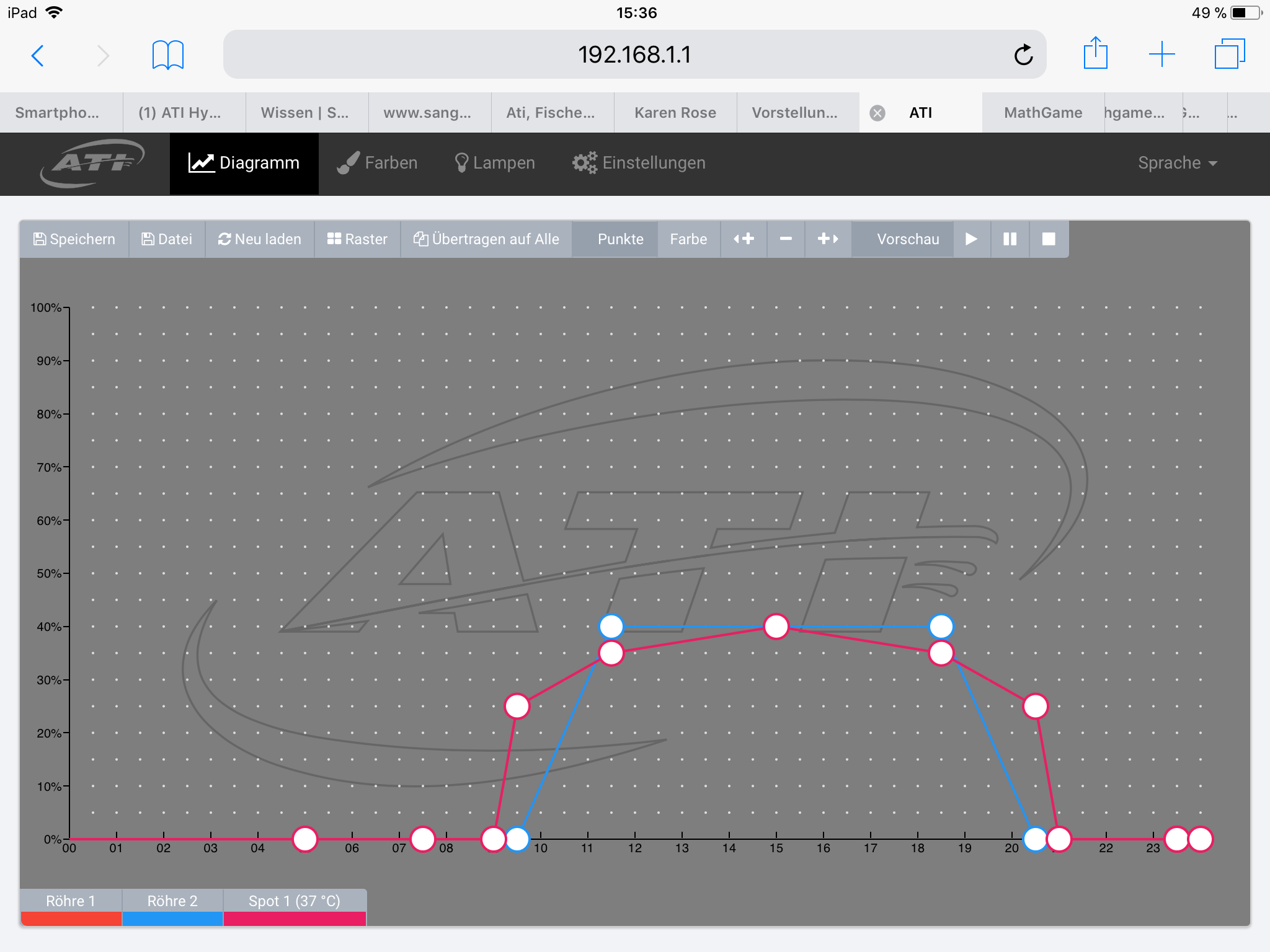Click the remove point minus icon
The height and width of the screenshot is (952, 1270).
786,239
